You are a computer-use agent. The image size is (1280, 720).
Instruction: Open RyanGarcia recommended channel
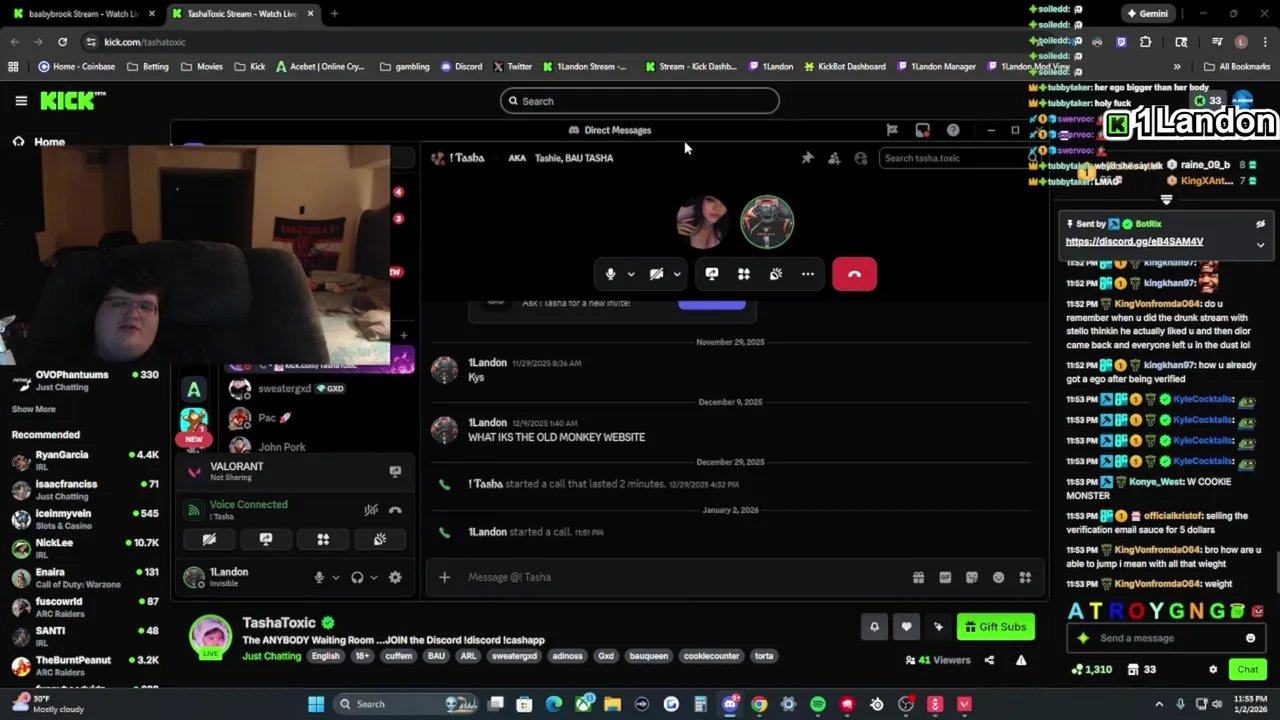point(85,461)
